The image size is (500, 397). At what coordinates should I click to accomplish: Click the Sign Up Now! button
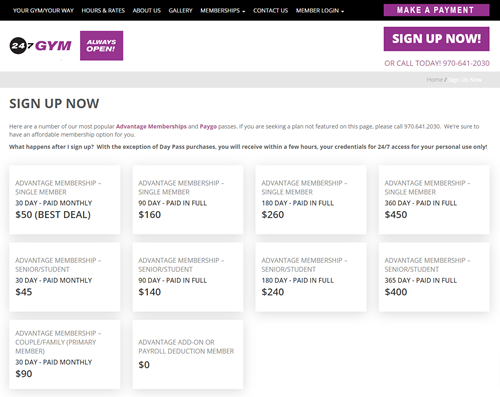(436, 39)
